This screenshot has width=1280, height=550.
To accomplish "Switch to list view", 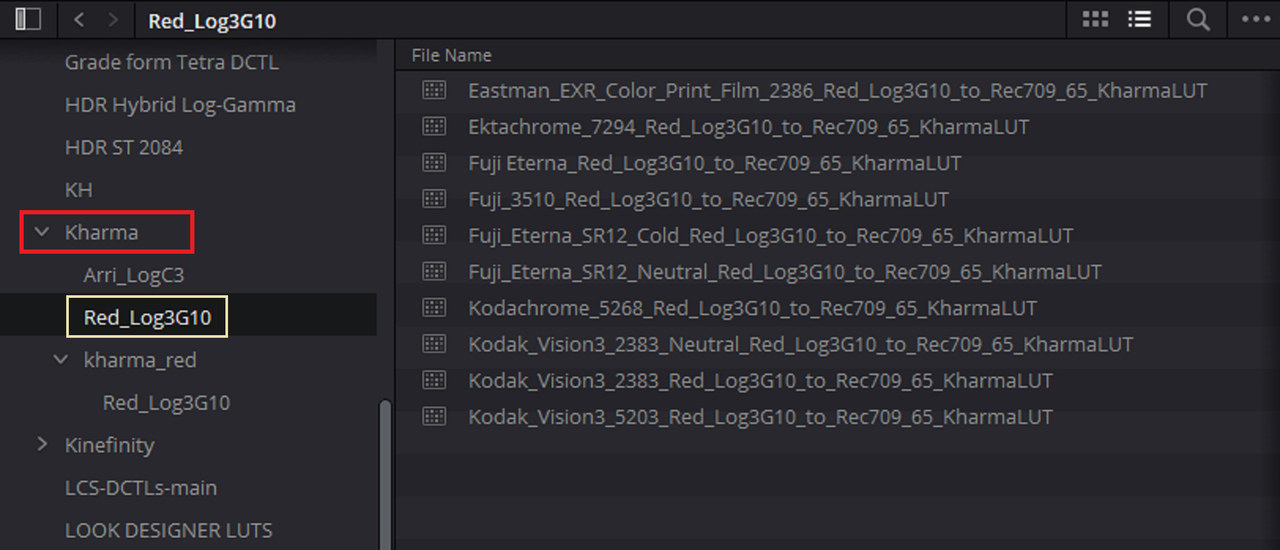I will (x=1139, y=19).
